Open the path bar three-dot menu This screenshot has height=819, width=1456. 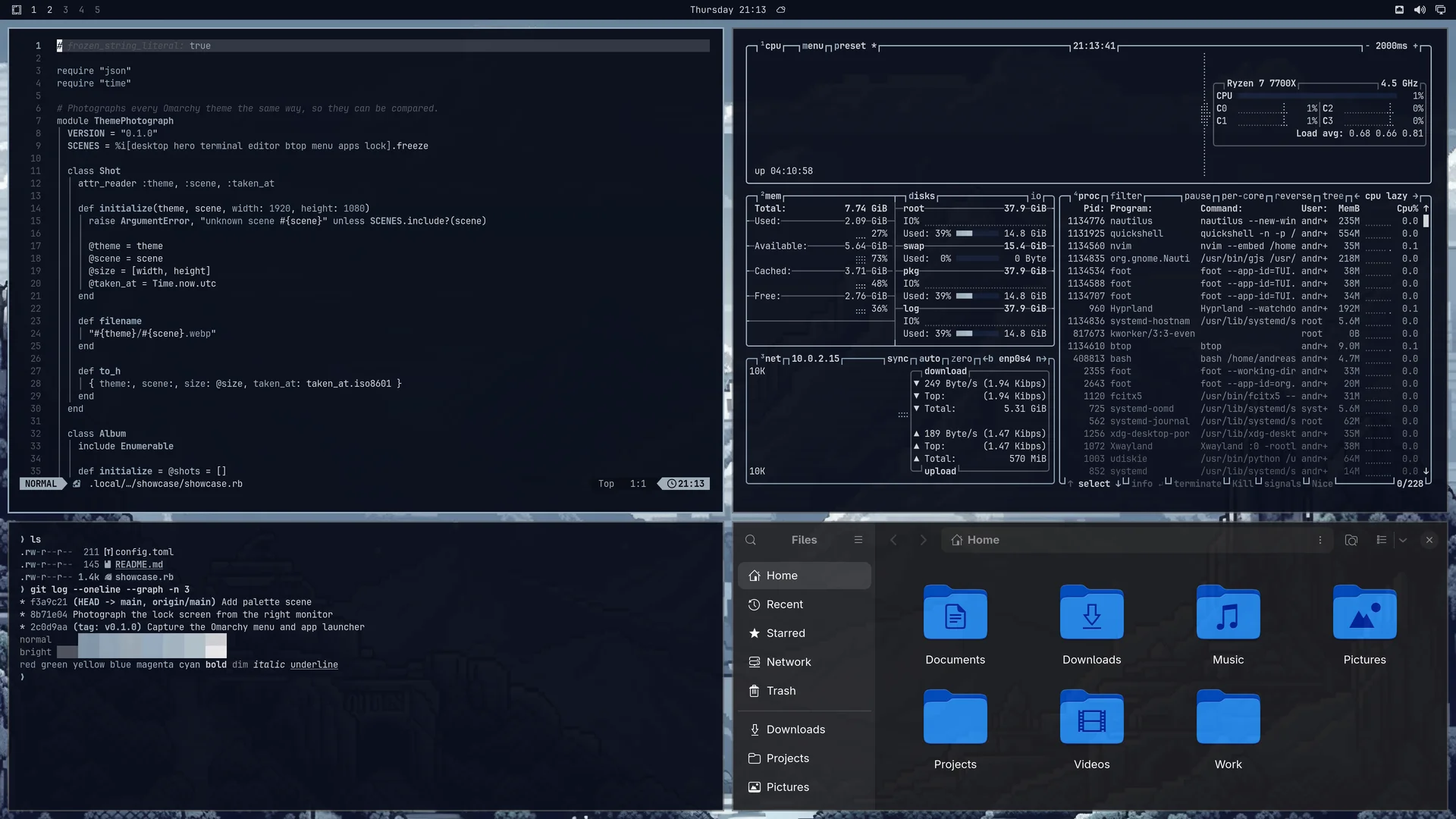1319,540
